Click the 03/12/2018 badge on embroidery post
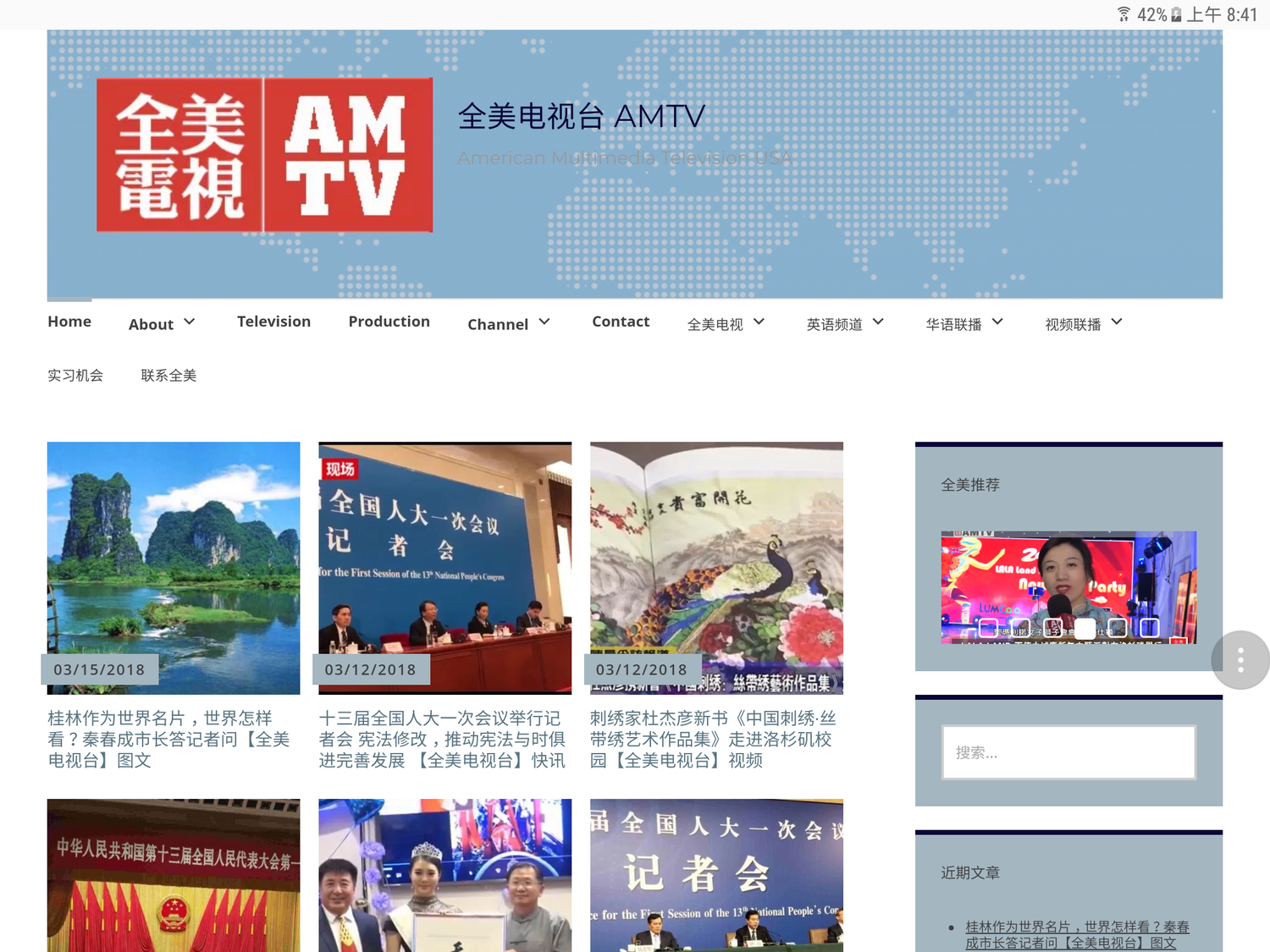The width and height of the screenshot is (1270, 952). 642,669
